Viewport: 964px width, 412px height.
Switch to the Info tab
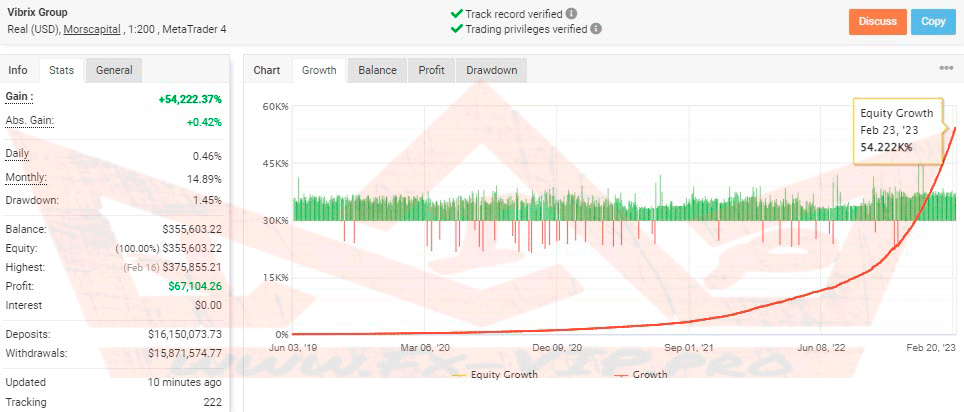(x=18, y=70)
